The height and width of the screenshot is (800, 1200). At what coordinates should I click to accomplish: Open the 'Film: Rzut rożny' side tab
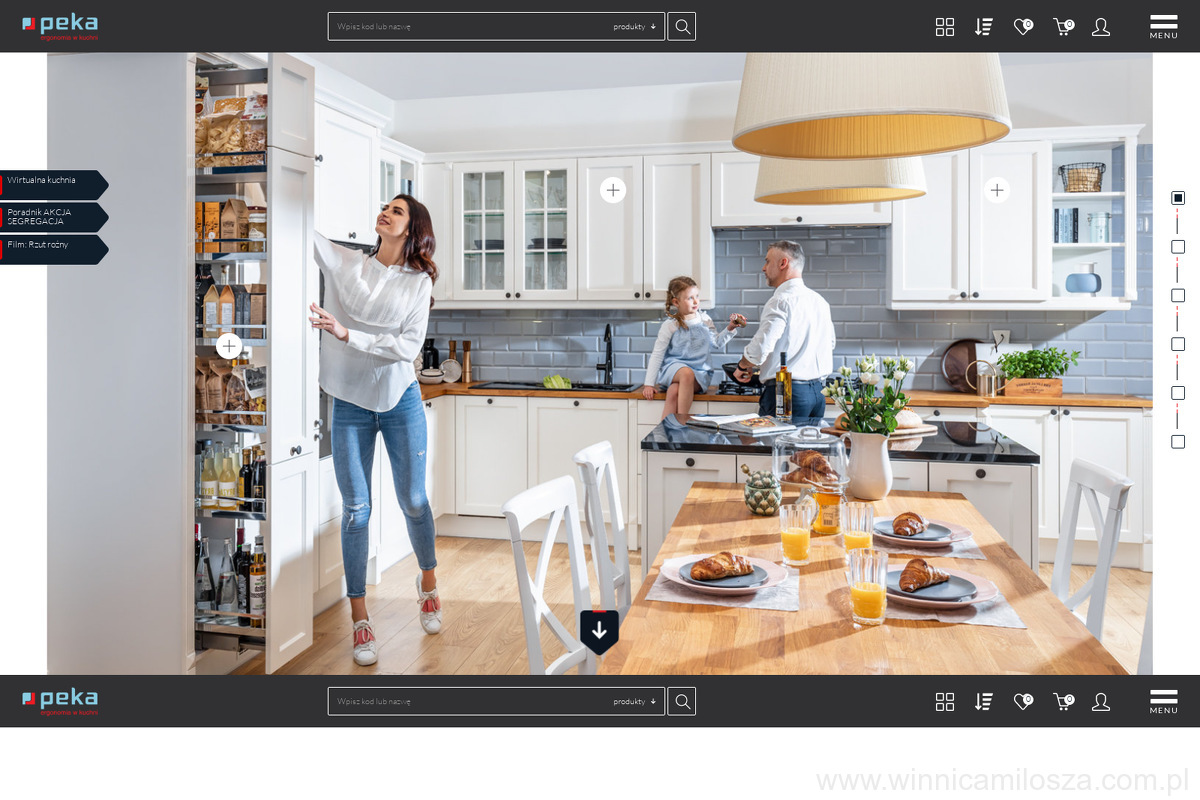point(52,248)
